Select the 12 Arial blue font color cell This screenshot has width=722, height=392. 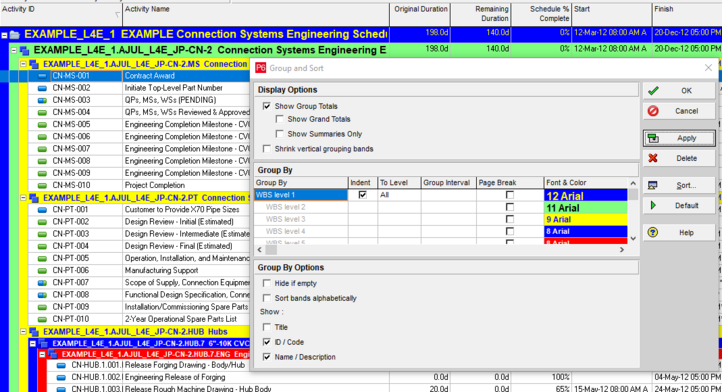[x=586, y=195]
